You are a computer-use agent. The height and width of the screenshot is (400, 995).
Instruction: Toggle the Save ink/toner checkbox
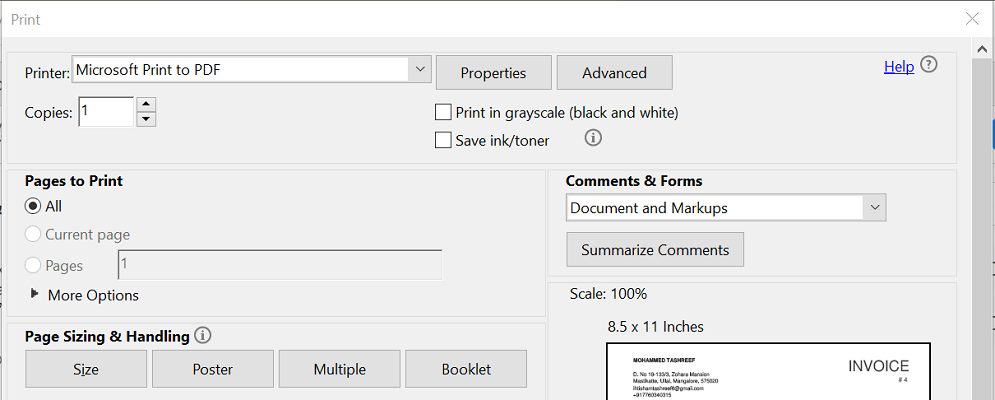(444, 141)
